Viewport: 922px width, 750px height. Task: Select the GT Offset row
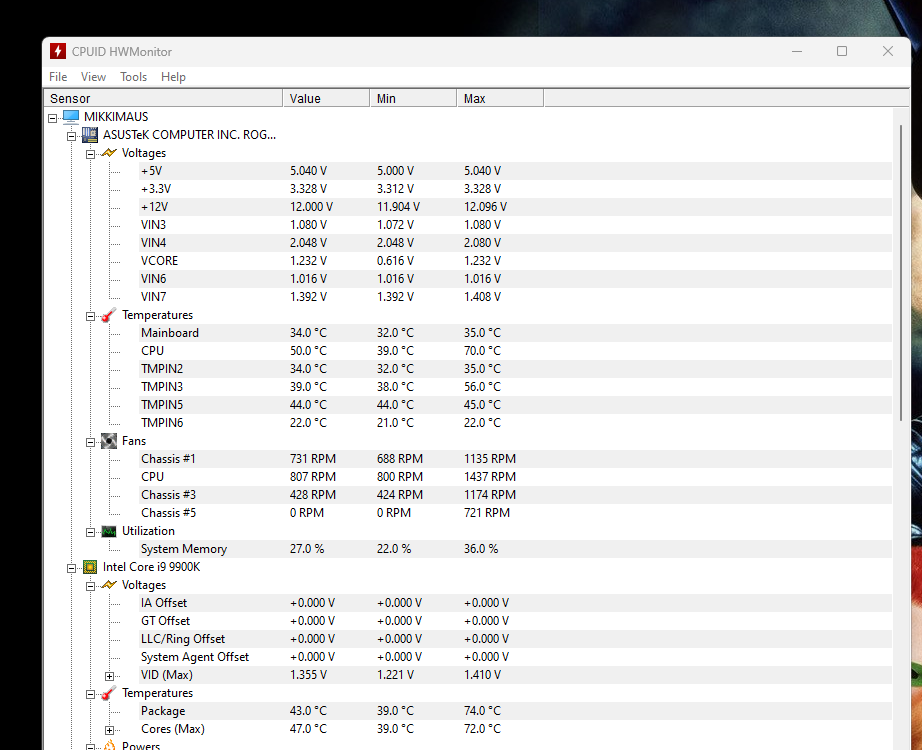(x=515, y=621)
